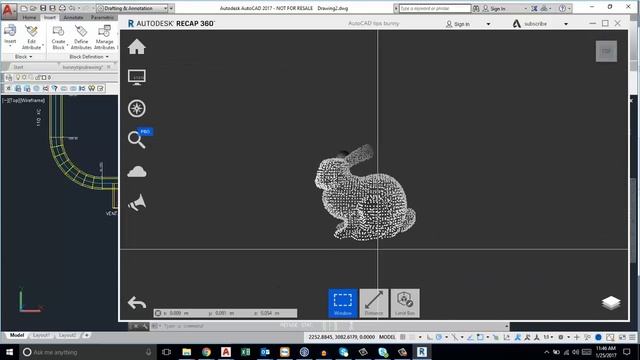Click AutoCAD title bar Sign In
Image resolution: width=640 pixels, height=360 pixels.
click(x=494, y=8)
